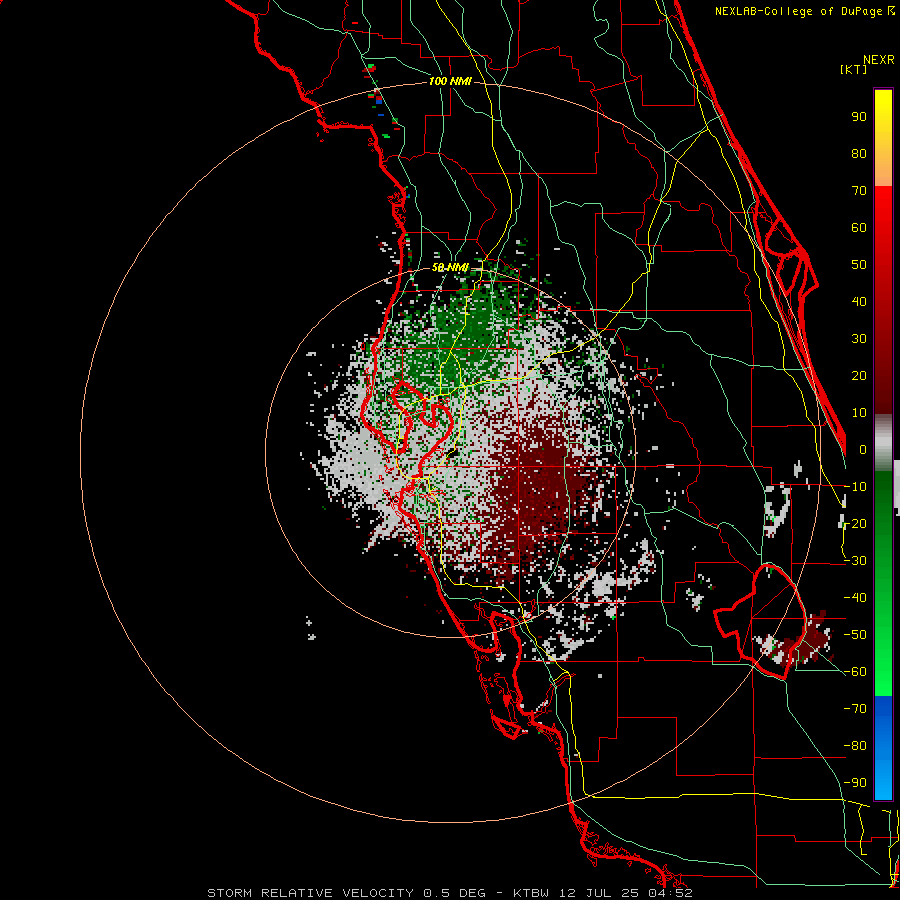Click the [KT] units label
Image resolution: width=900 pixels, height=900 pixels.
point(853,69)
